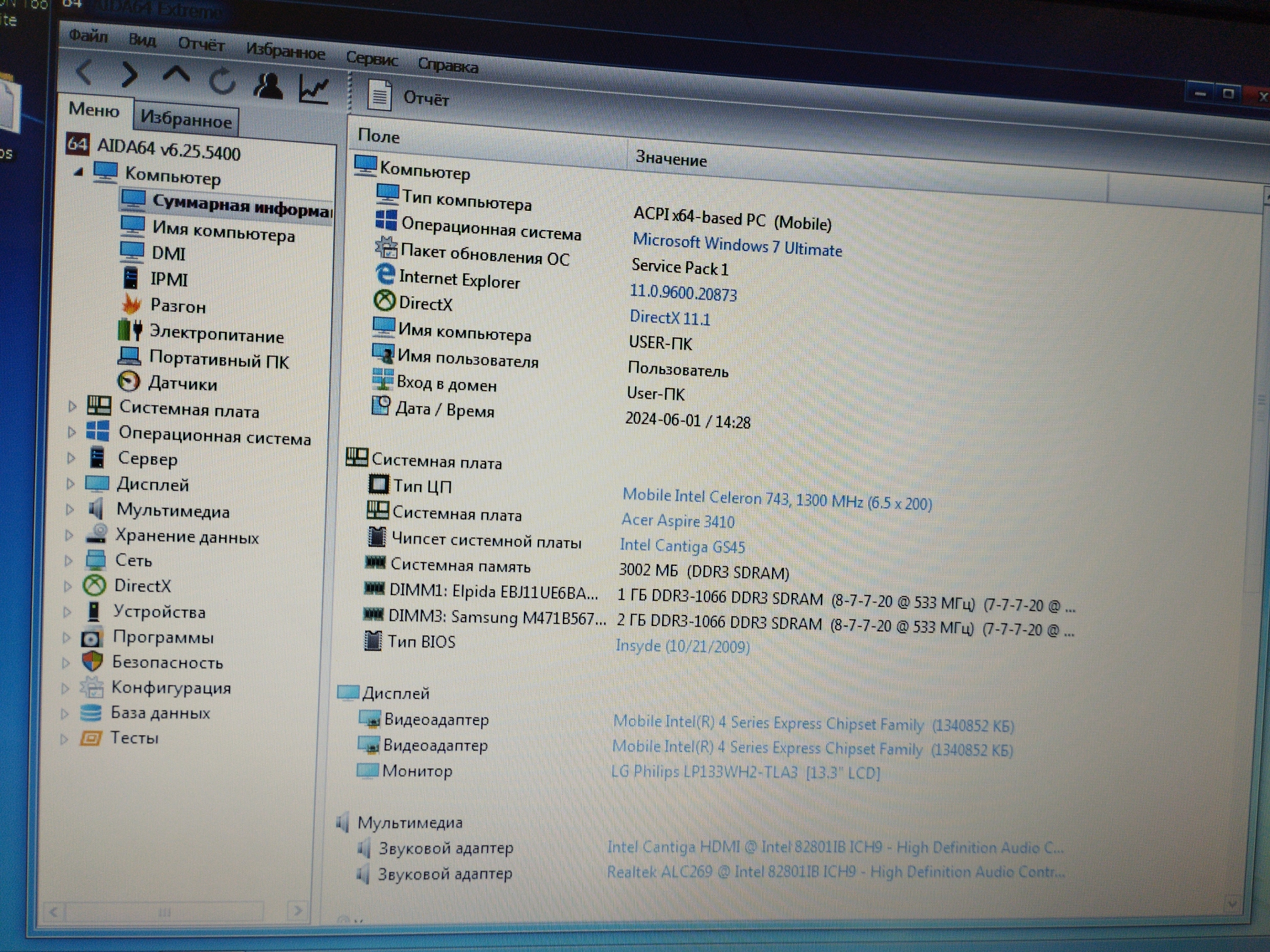Expand the Системная плата tree node
Viewport: 1270px width, 952px height.
(x=72, y=406)
